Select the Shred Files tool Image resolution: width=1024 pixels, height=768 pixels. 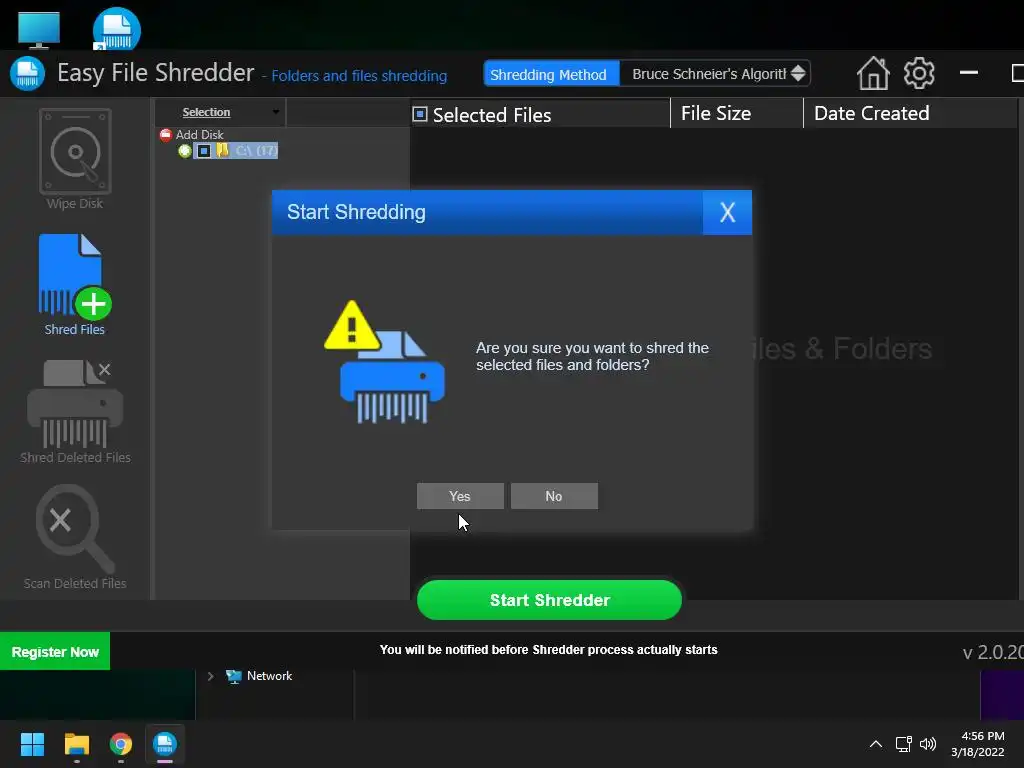[75, 285]
